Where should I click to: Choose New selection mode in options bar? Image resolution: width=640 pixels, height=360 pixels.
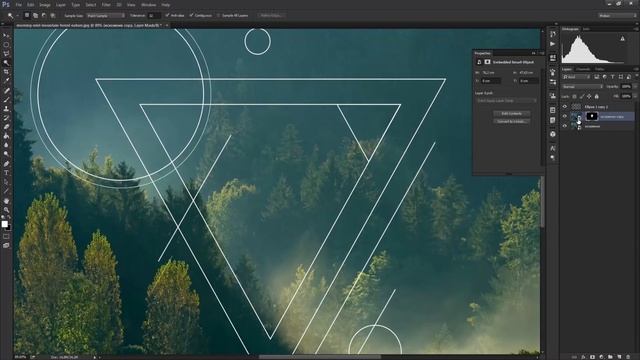(x=27, y=16)
